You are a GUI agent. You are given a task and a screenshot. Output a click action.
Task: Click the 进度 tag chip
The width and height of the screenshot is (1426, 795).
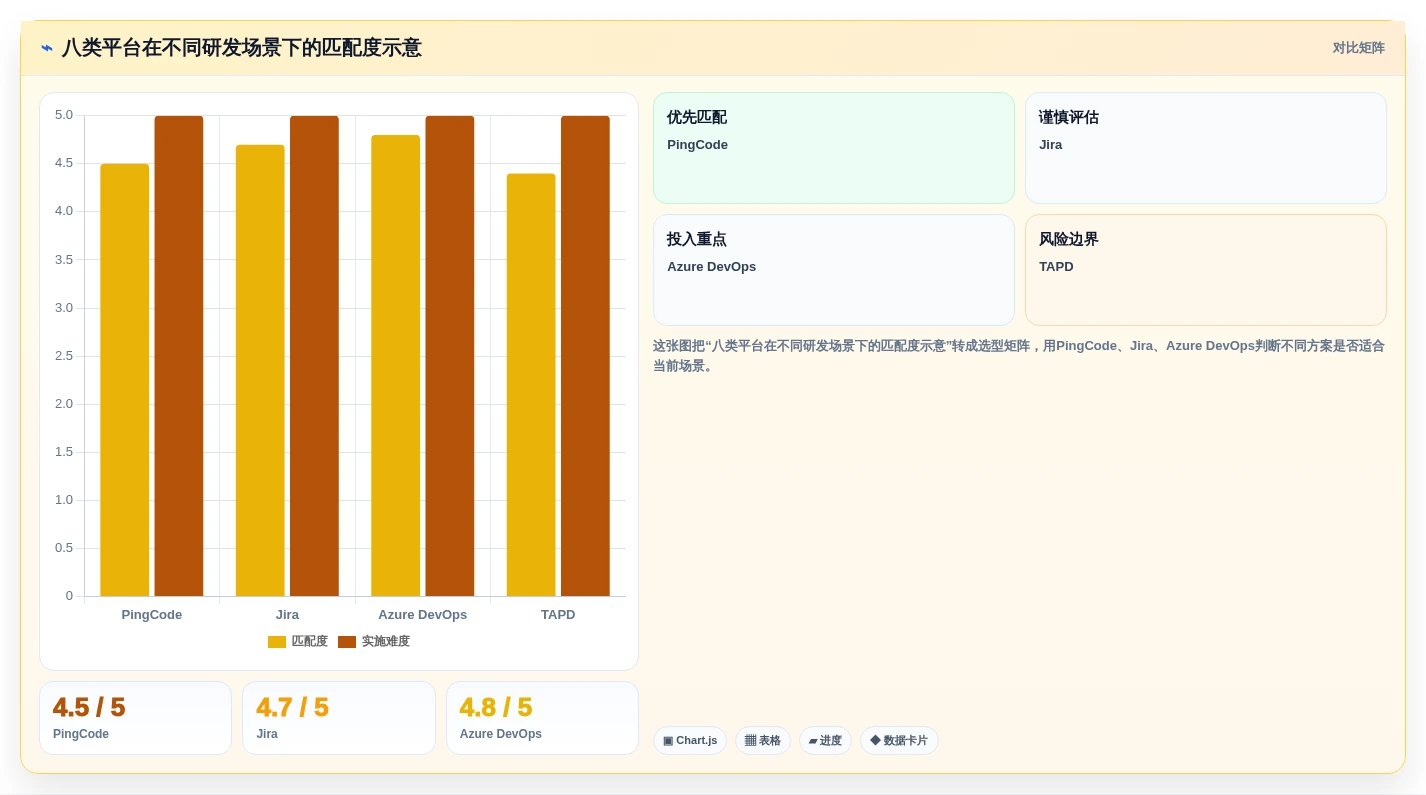click(825, 741)
